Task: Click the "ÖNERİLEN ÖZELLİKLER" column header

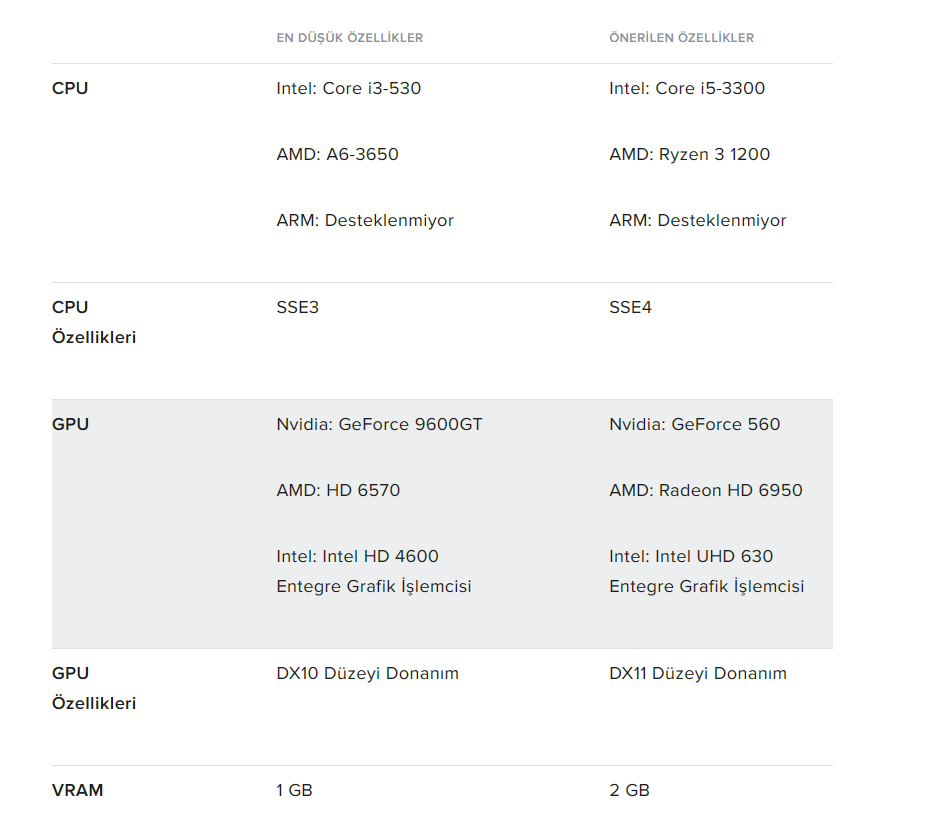Action: pos(681,38)
